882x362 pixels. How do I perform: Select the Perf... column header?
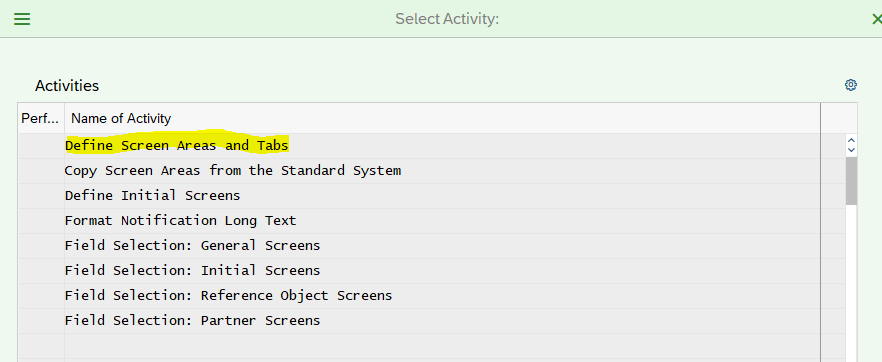[41, 119]
